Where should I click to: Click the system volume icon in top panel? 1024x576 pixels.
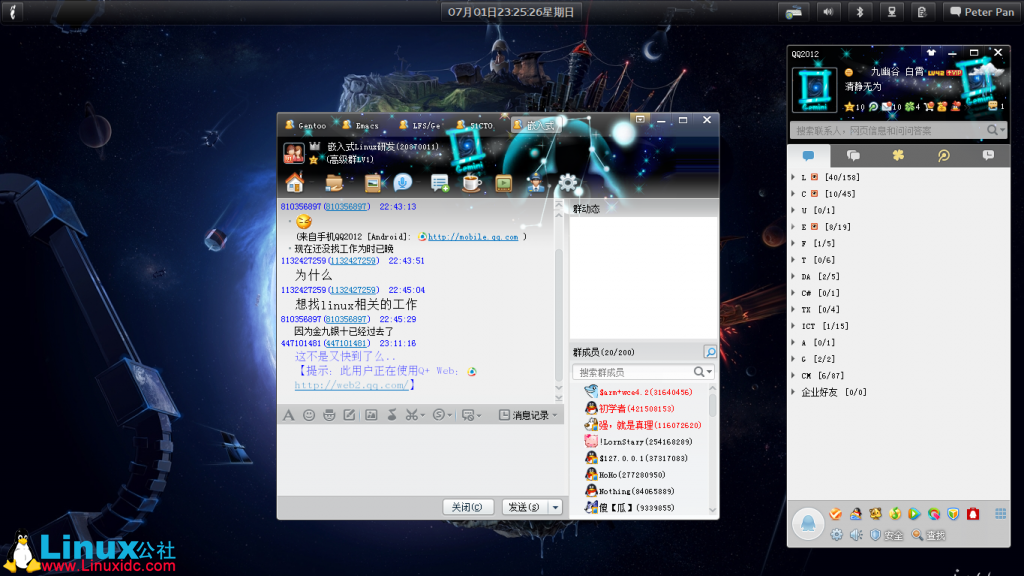click(x=827, y=12)
